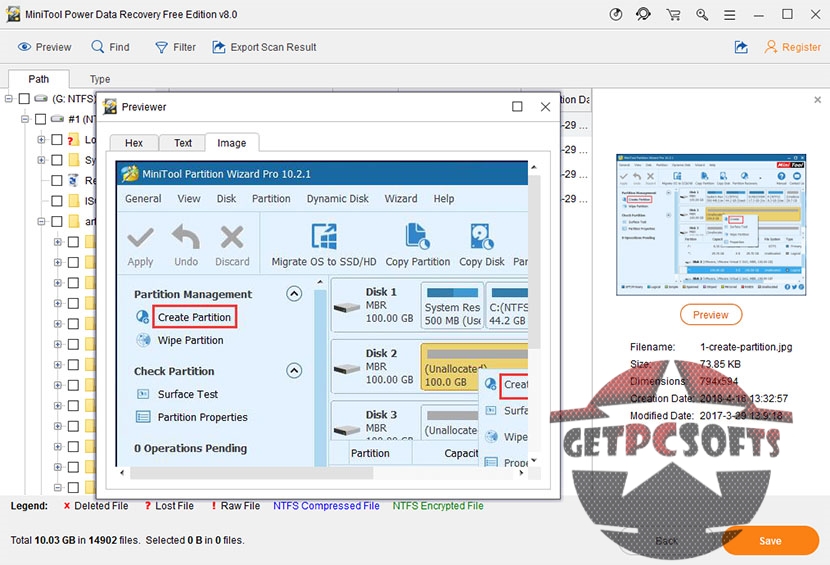Click the Previewer scrollbar right arrow
The width and height of the screenshot is (830, 565).
(522, 473)
